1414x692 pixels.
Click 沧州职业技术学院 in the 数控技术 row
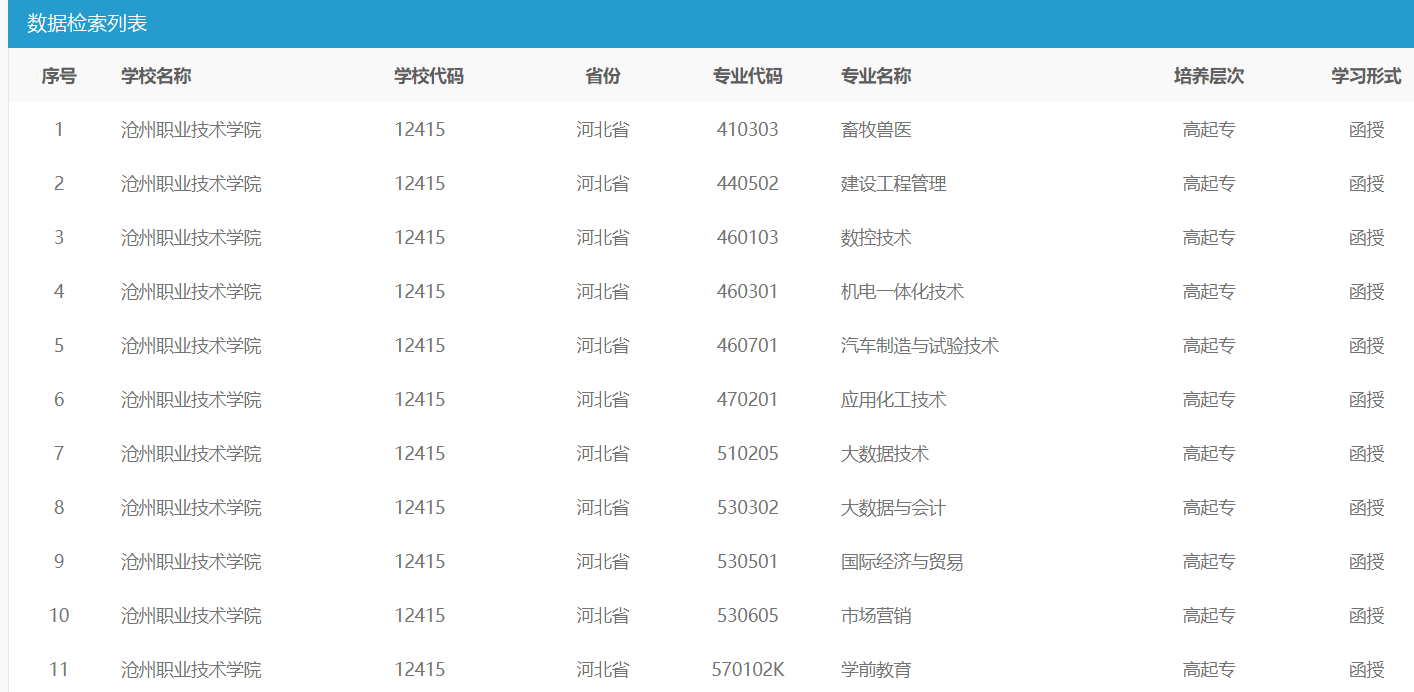(191, 238)
